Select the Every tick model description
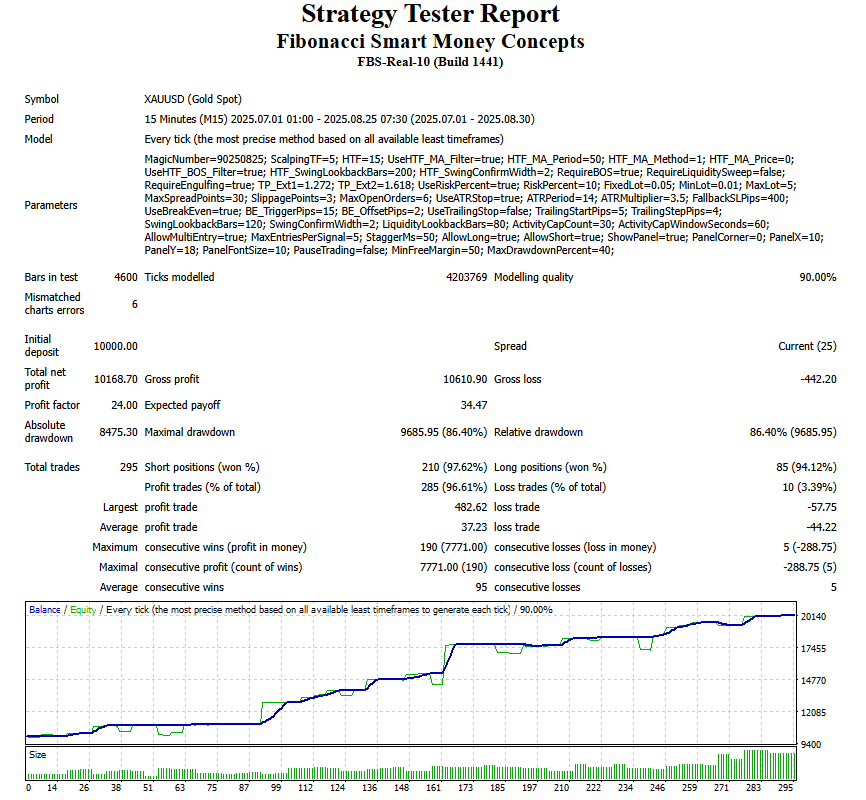 point(324,139)
